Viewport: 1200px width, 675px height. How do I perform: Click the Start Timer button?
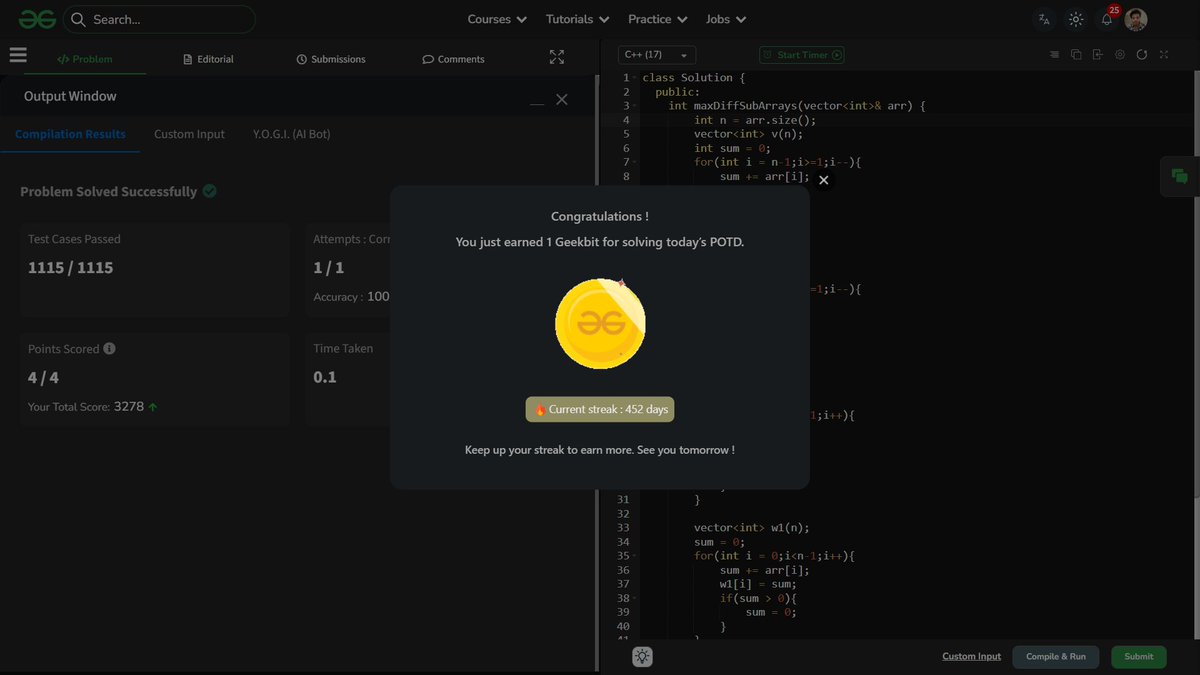coord(802,55)
